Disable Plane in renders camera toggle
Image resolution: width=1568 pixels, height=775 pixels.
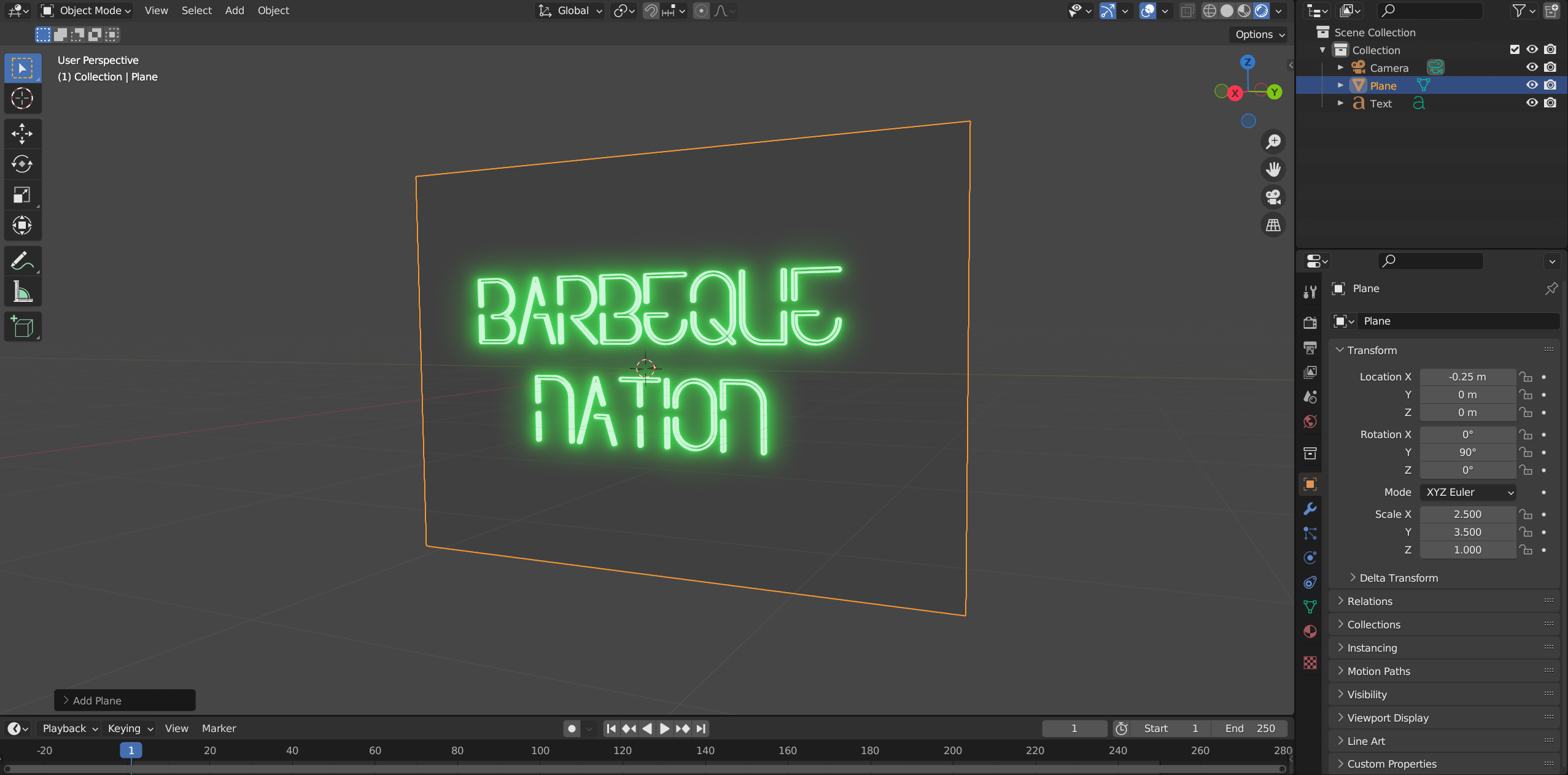pyautogui.click(x=1550, y=85)
